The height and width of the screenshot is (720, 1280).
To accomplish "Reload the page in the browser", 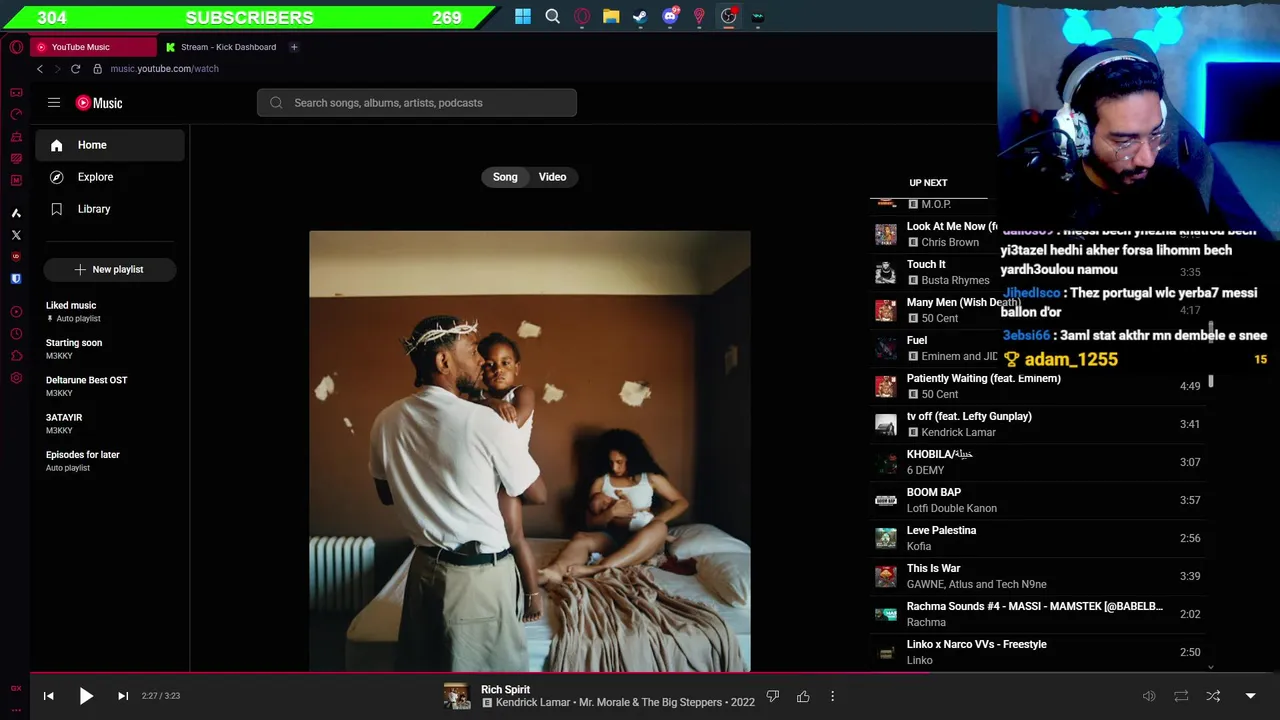I will tap(75, 69).
